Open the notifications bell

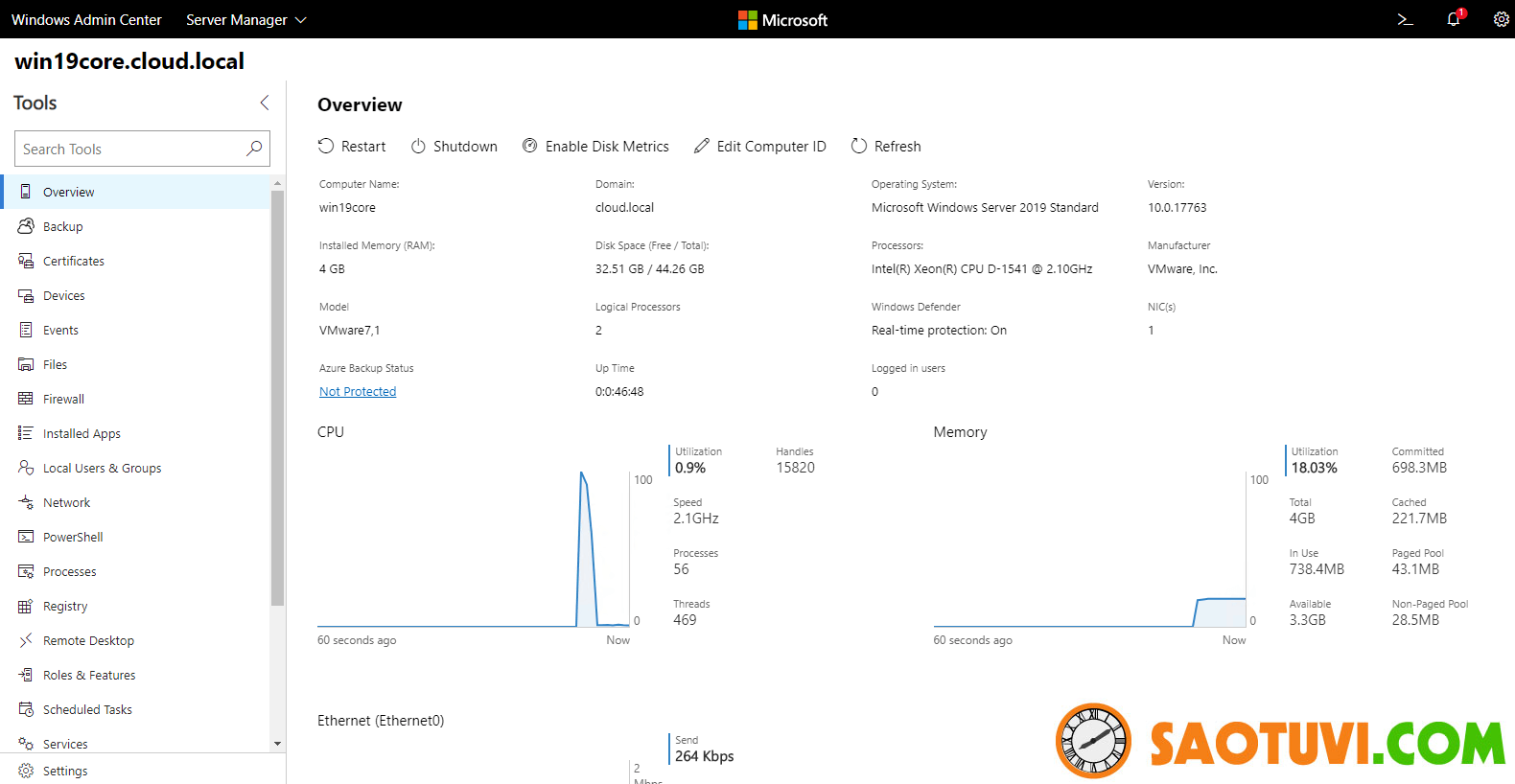1455,18
